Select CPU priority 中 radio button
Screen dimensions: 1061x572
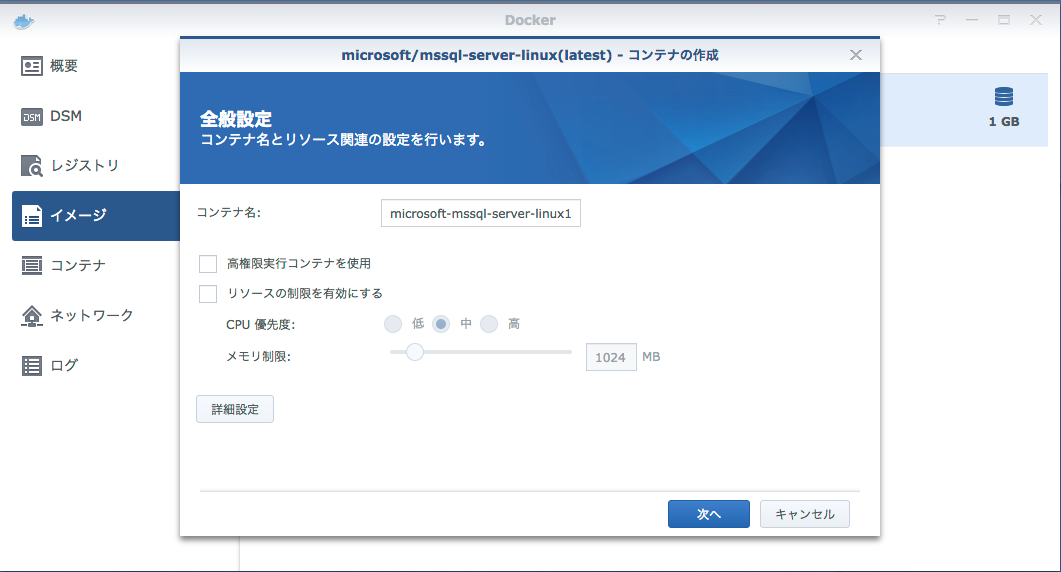click(x=441, y=324)
